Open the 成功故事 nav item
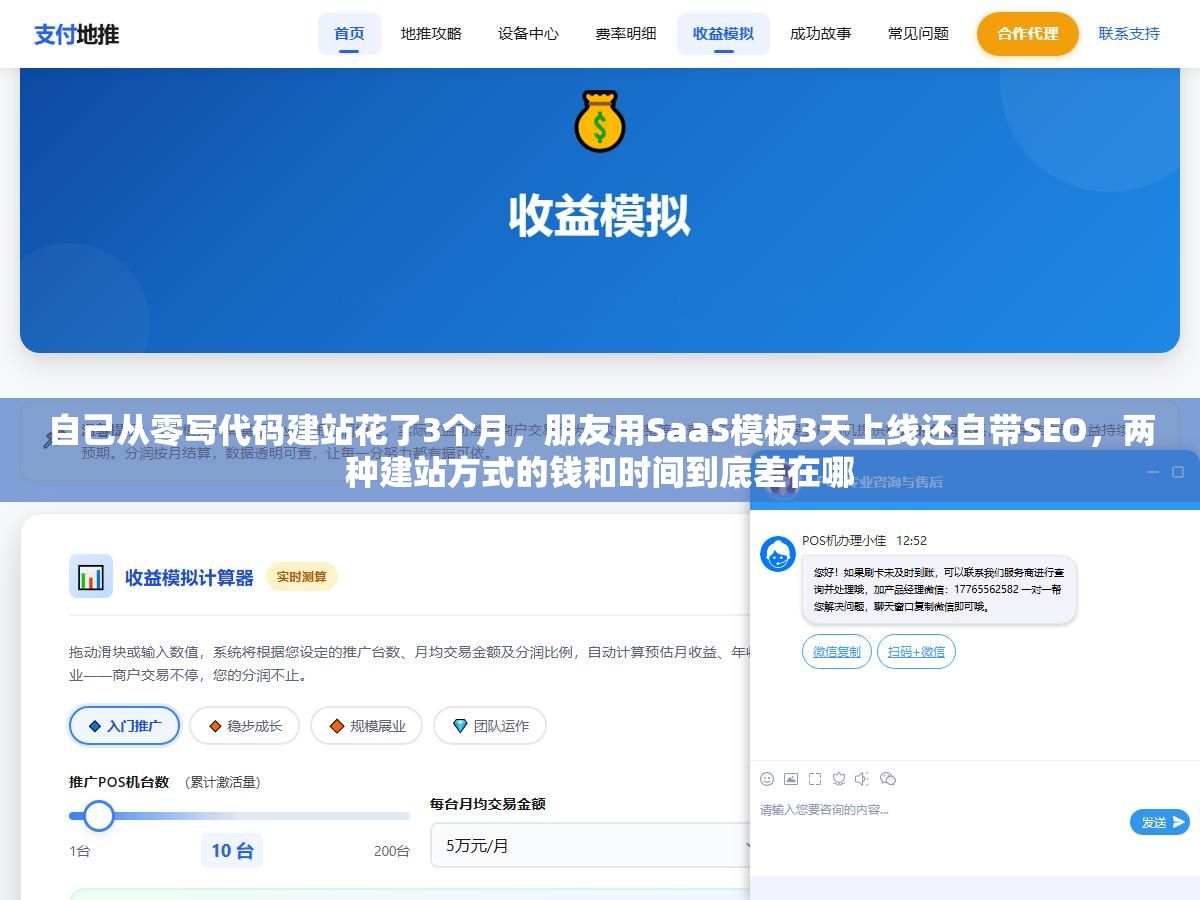Viewport: 1200px width, 900px height. coord(820,34)
